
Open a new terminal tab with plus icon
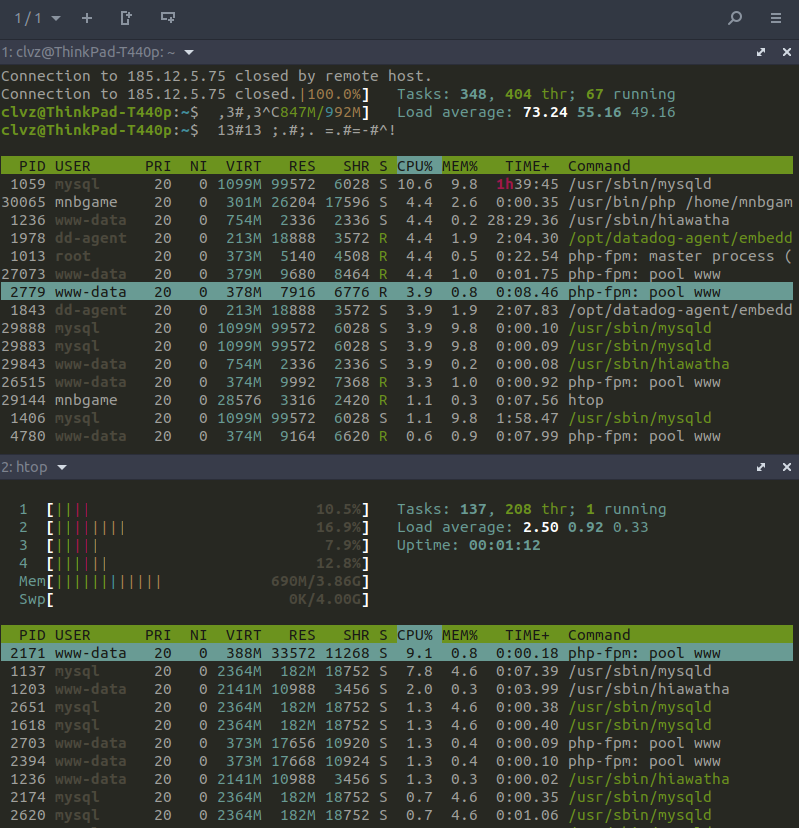tap(87, 18)
